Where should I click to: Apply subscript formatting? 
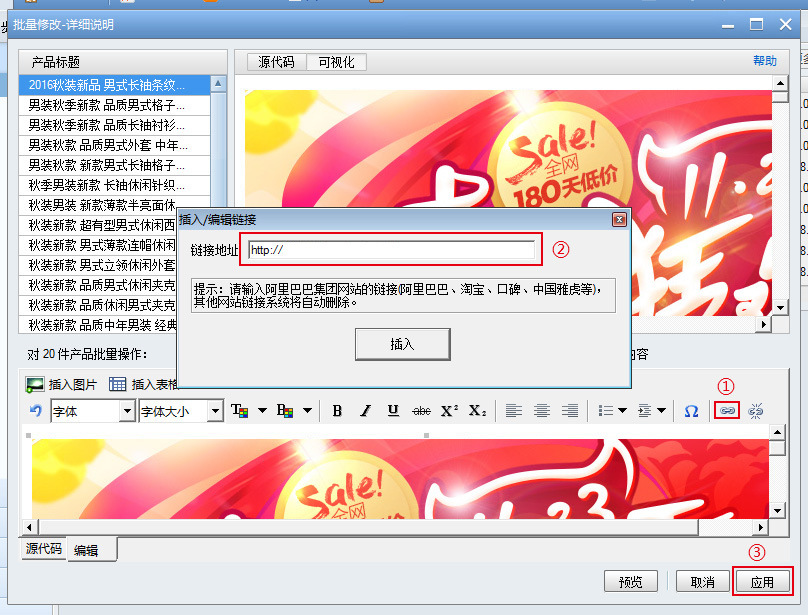[477, 411]
